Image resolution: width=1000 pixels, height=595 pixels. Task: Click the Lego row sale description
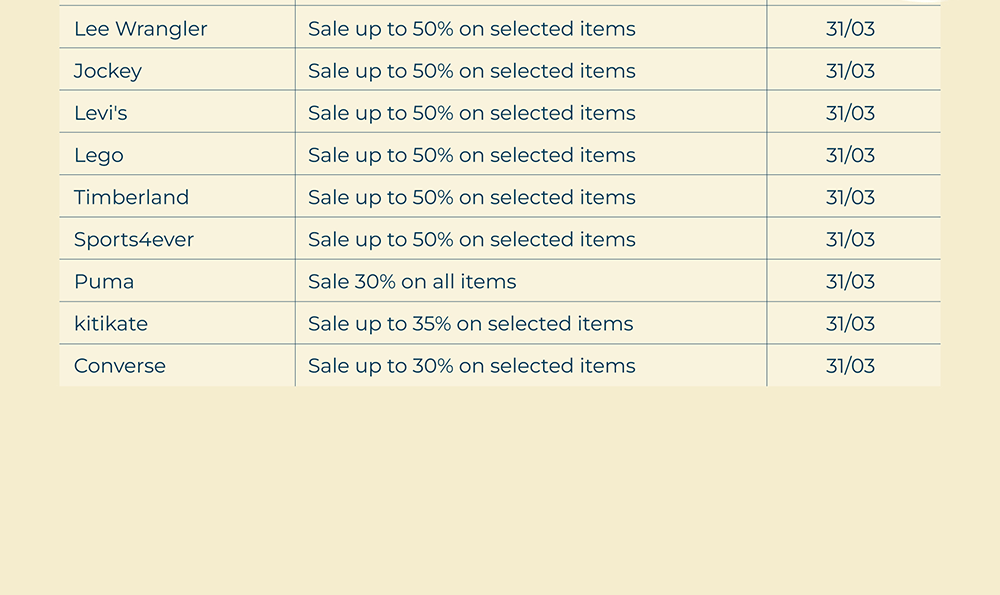coord(471,155)
